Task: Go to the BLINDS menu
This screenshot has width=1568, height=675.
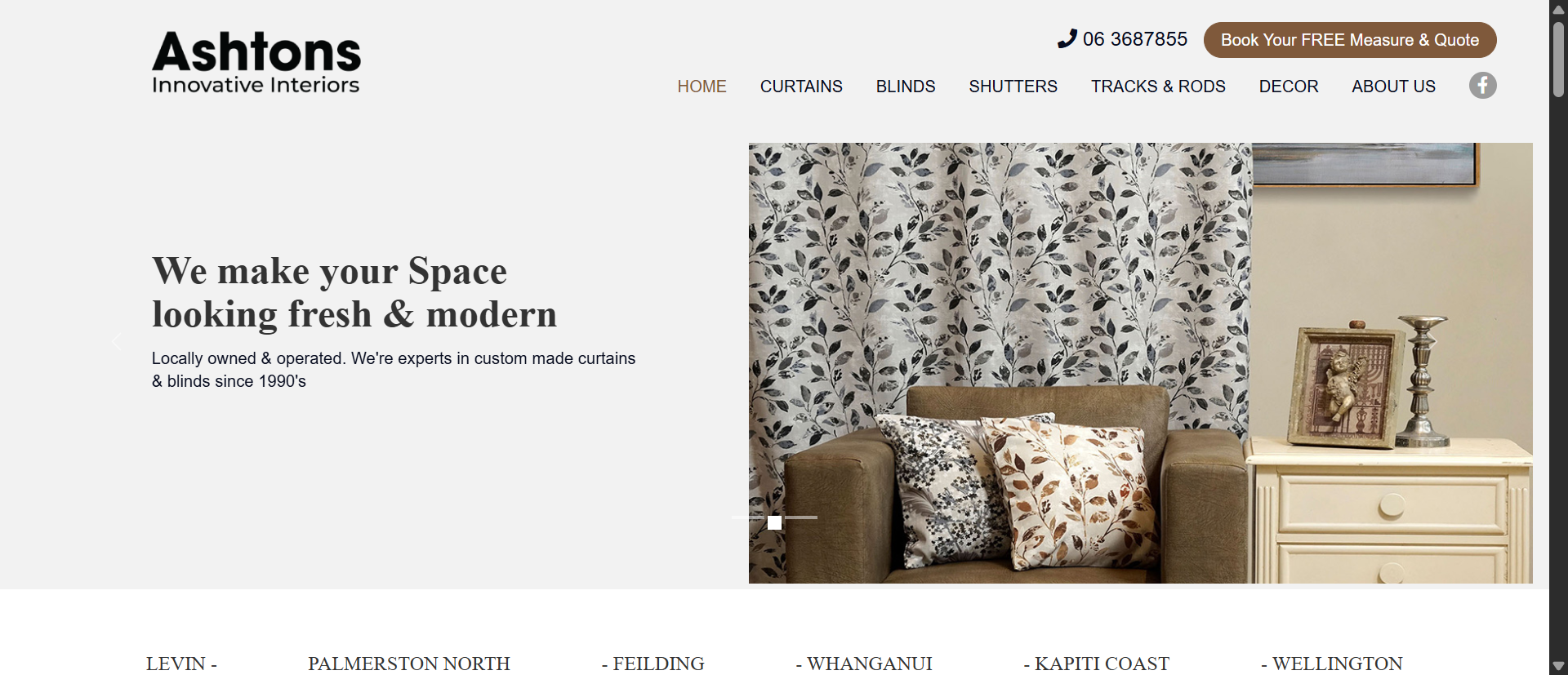Action: point(906,87)
